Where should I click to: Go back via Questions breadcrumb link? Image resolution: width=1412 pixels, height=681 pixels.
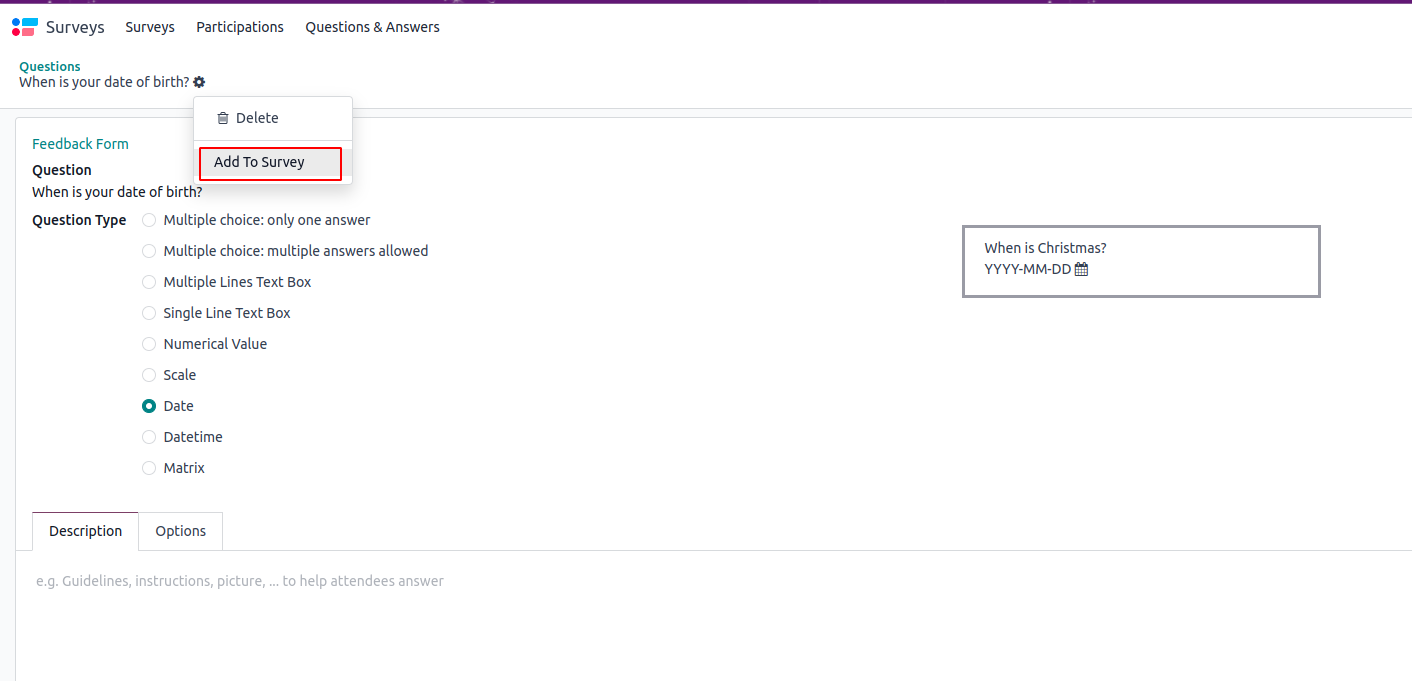pyautogui.click(x=50, y=67)
